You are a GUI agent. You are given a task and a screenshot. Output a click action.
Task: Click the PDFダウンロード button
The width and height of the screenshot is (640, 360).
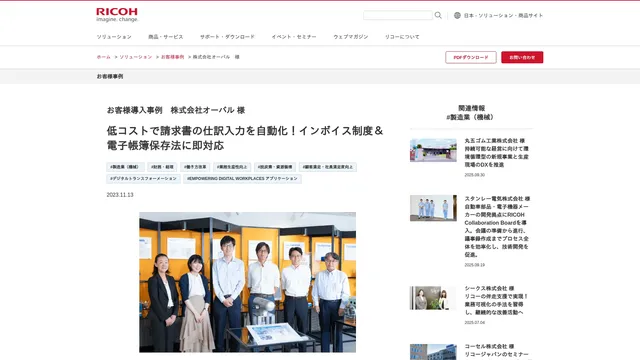pyautogui.click(x=471, y=57)
